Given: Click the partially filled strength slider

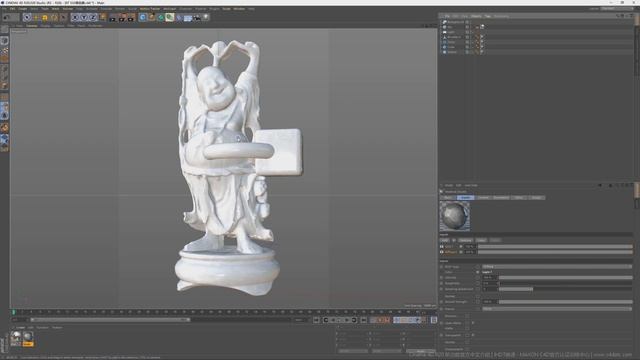Looking at the screenshot, I should point(565,289).
